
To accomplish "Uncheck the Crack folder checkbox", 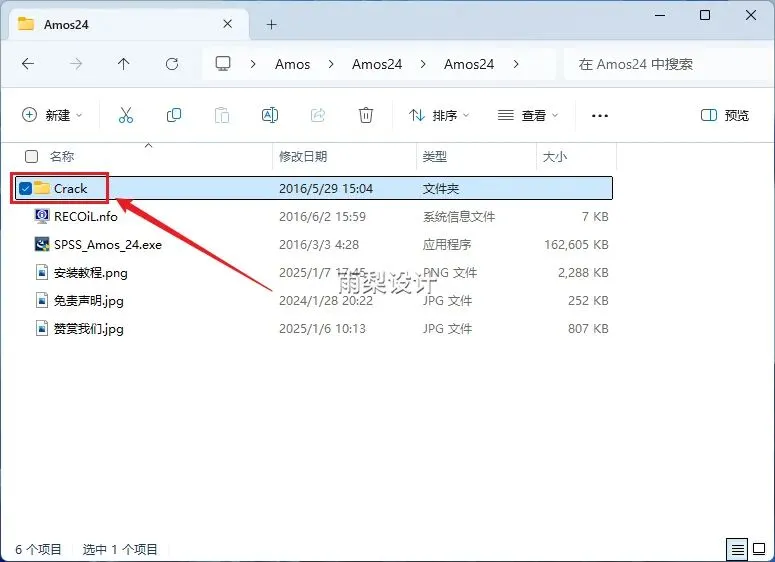I will click(25, 188).
